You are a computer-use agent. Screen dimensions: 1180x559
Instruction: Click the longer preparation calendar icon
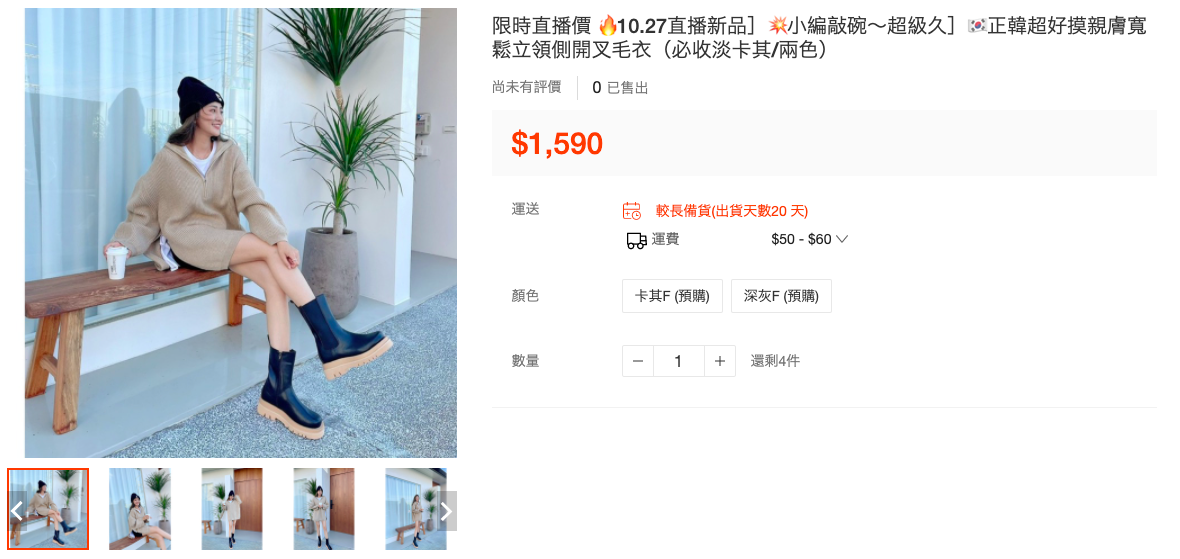(632, 211)
